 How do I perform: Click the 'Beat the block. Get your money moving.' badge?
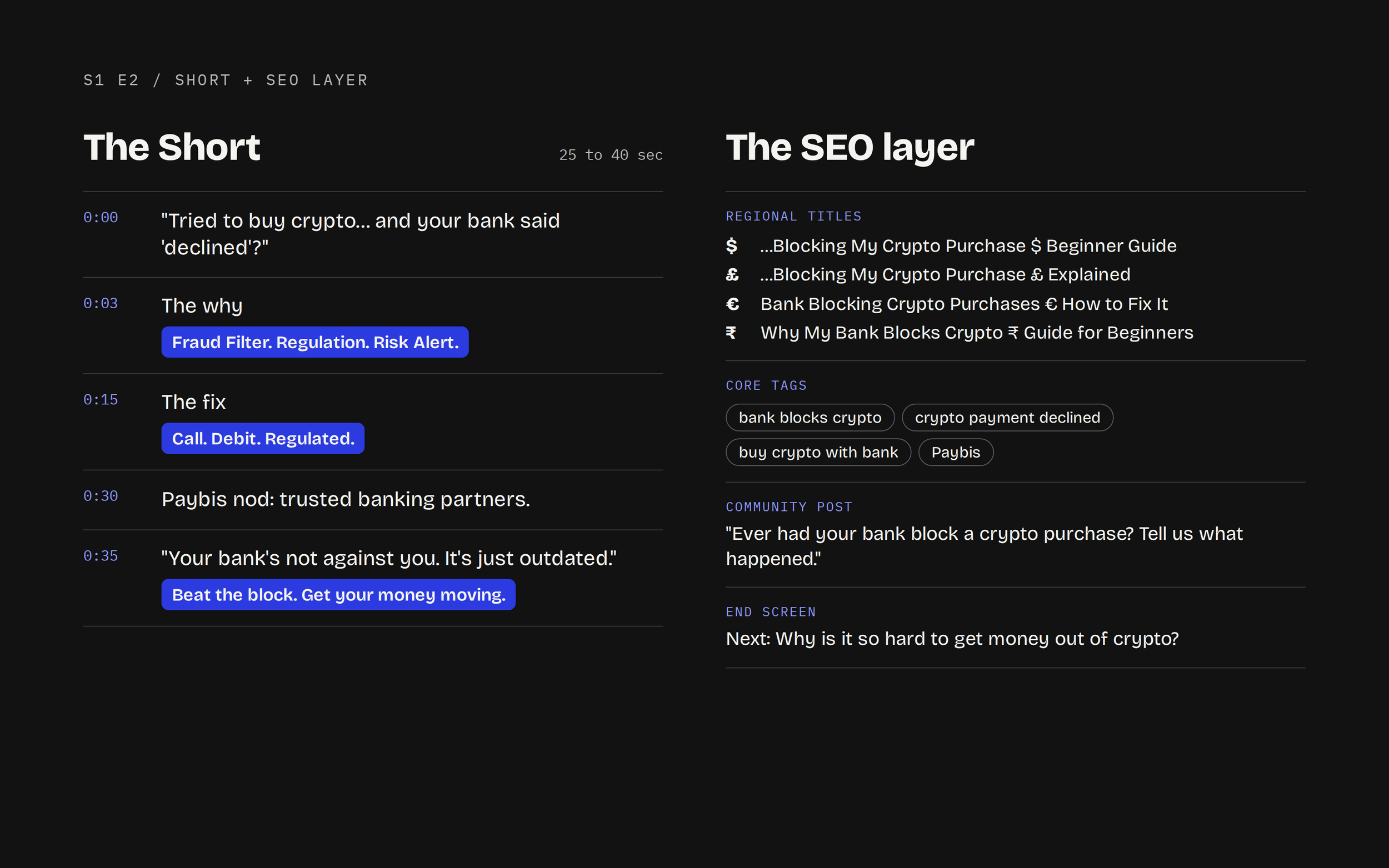[x=338, y=595]
